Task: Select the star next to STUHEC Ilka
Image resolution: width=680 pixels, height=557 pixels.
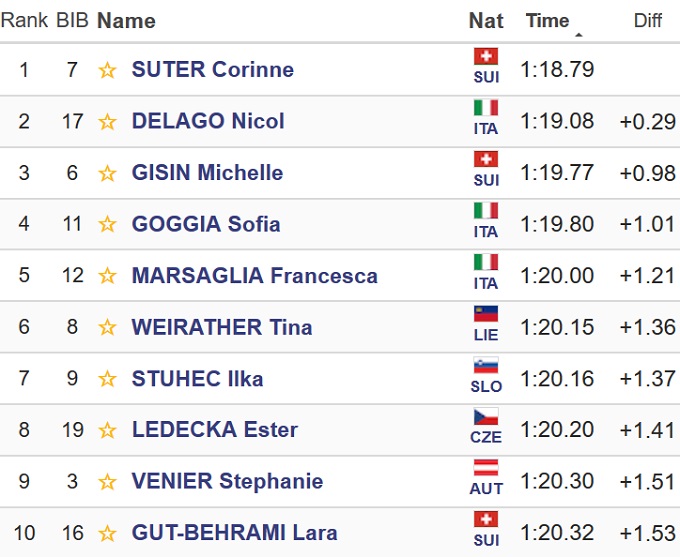Action: 107,379
